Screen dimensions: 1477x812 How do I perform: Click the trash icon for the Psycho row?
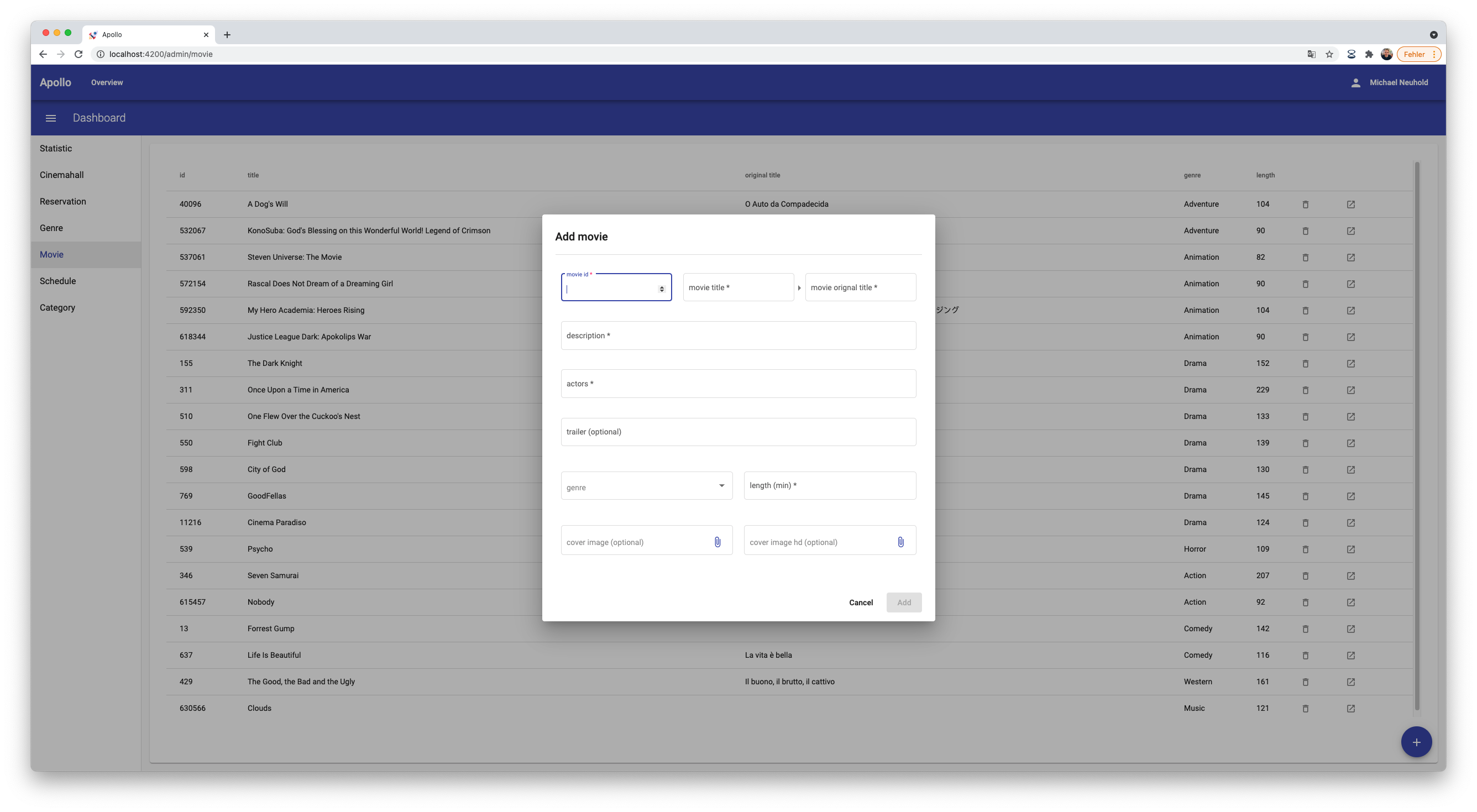click(1306, 549)
